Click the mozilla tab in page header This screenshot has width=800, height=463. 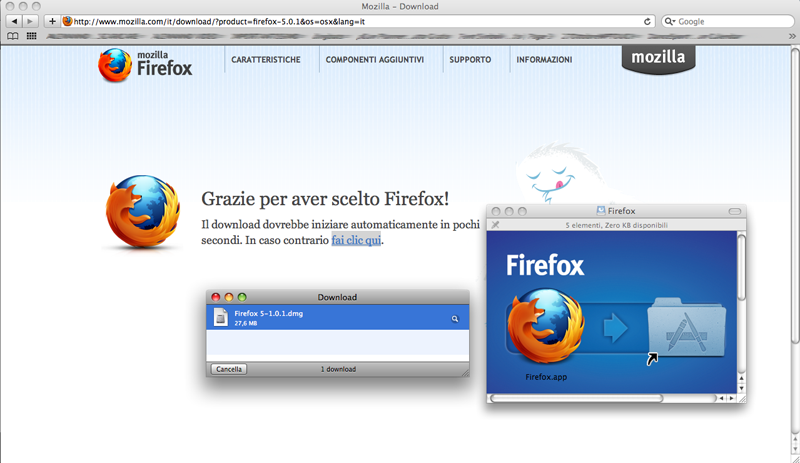(x=659, y=58)
